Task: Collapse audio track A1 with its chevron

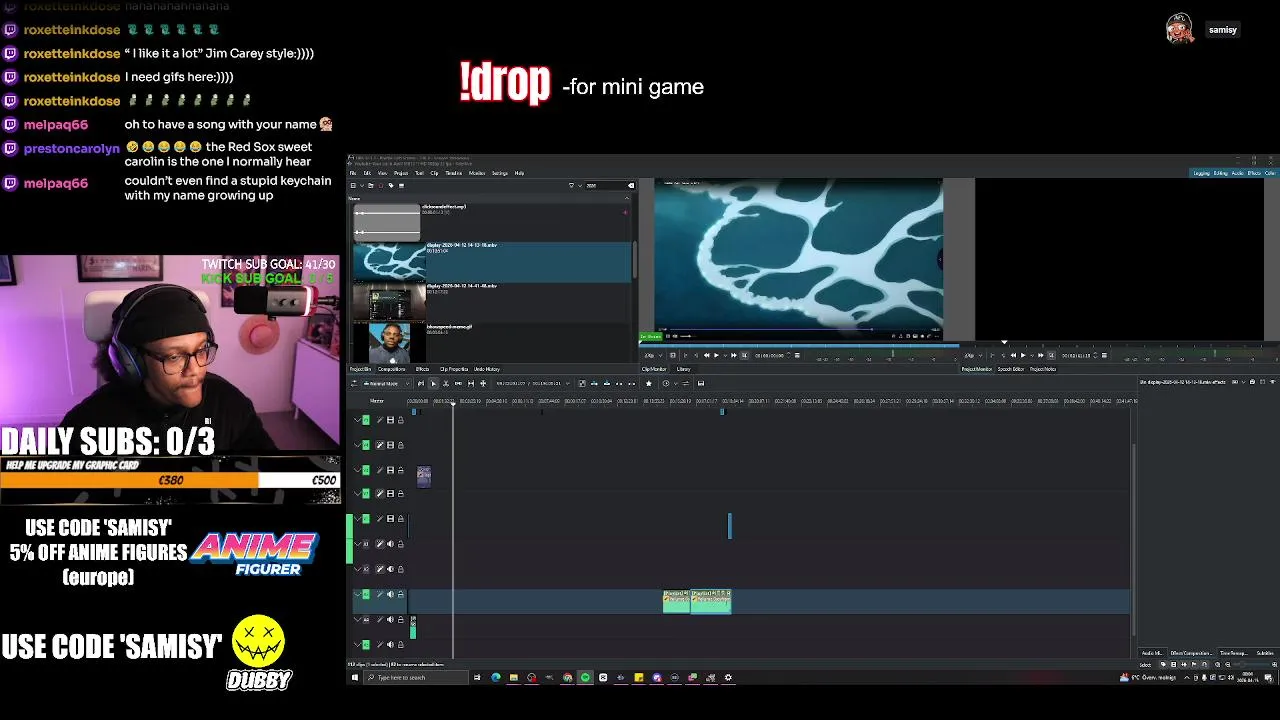Action: pos(357,544)
